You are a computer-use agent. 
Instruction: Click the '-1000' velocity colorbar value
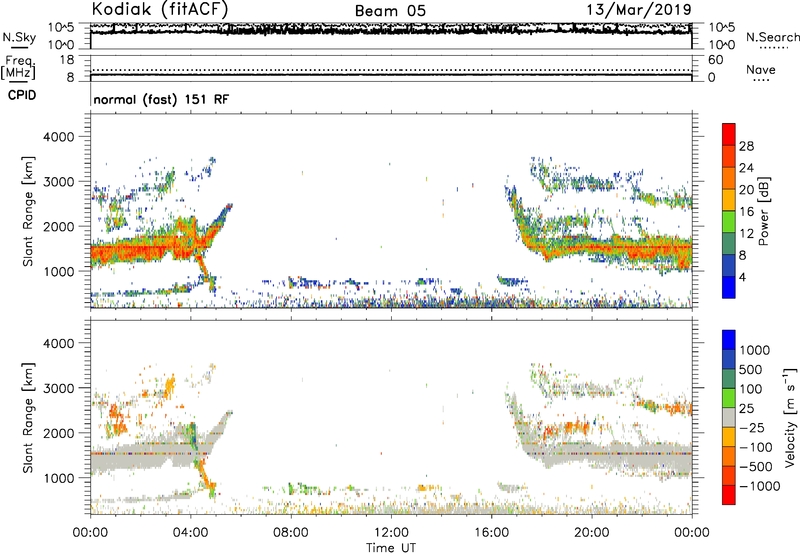point(760,486)
